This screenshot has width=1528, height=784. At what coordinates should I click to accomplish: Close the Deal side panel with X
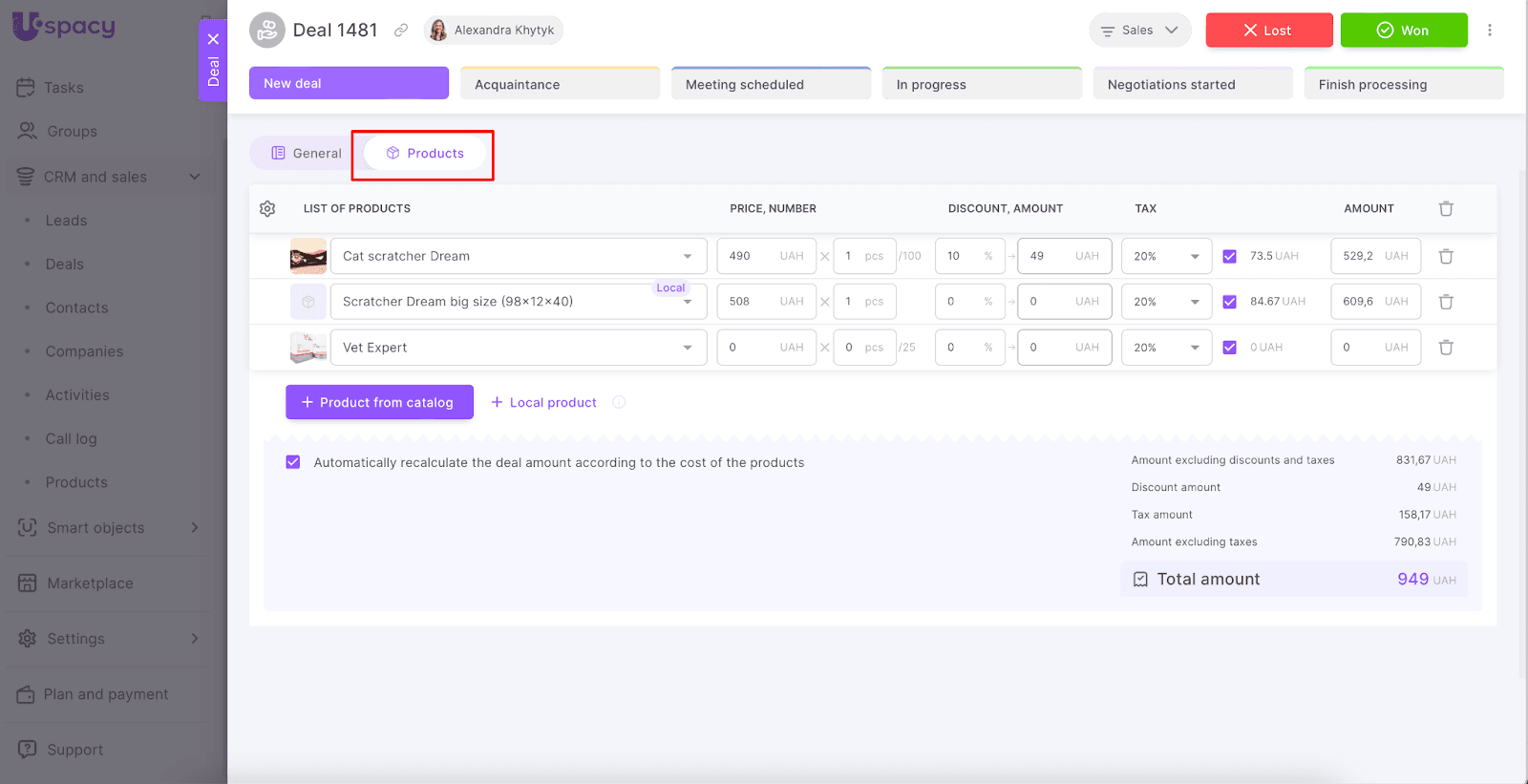coord(213,39)
